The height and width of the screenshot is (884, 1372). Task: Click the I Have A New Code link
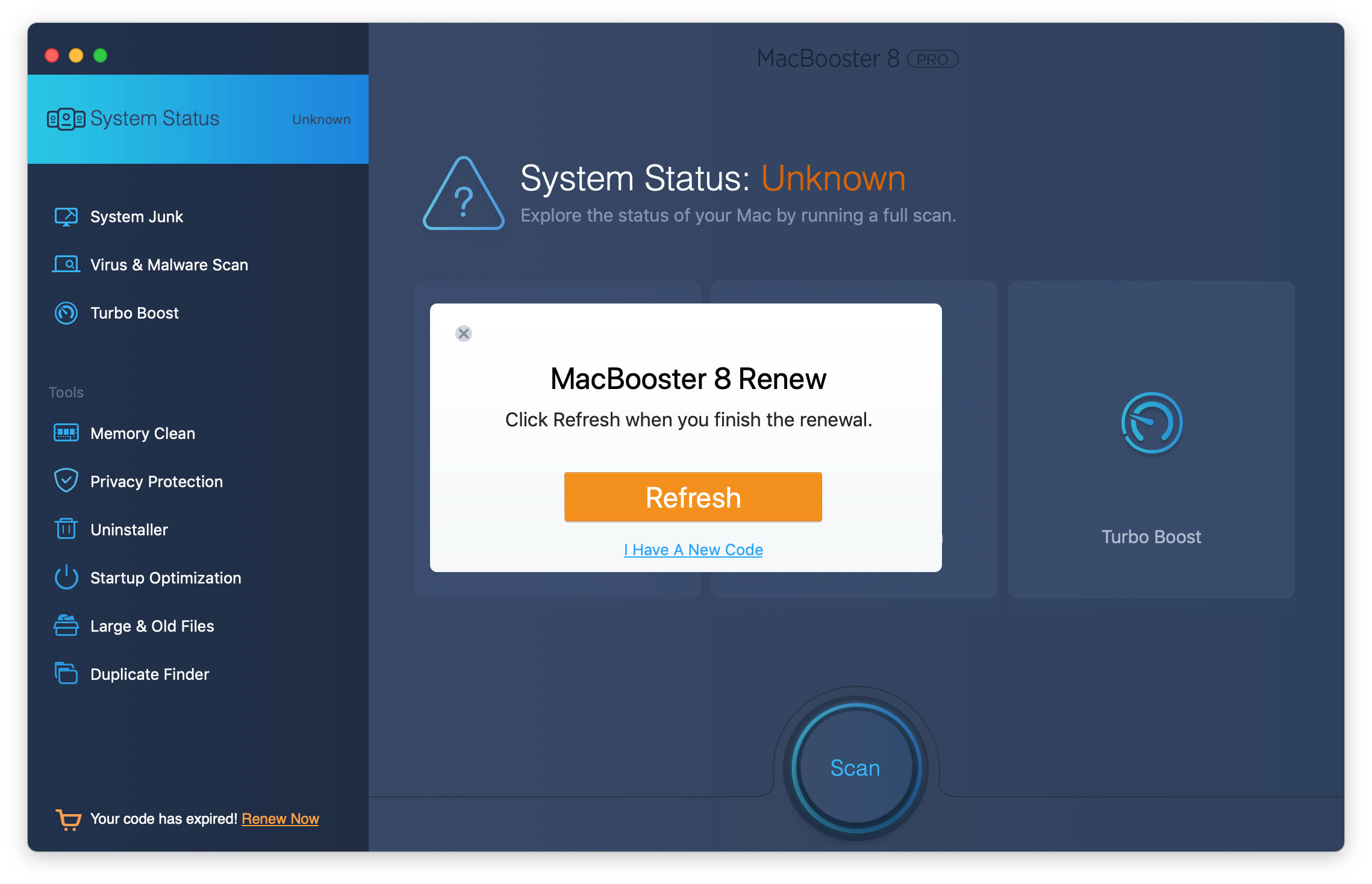click(693, 550)
